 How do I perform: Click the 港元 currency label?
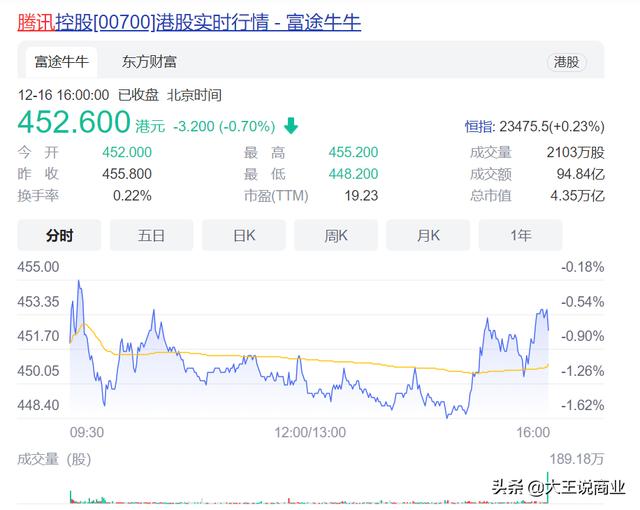tap(150, 126)
